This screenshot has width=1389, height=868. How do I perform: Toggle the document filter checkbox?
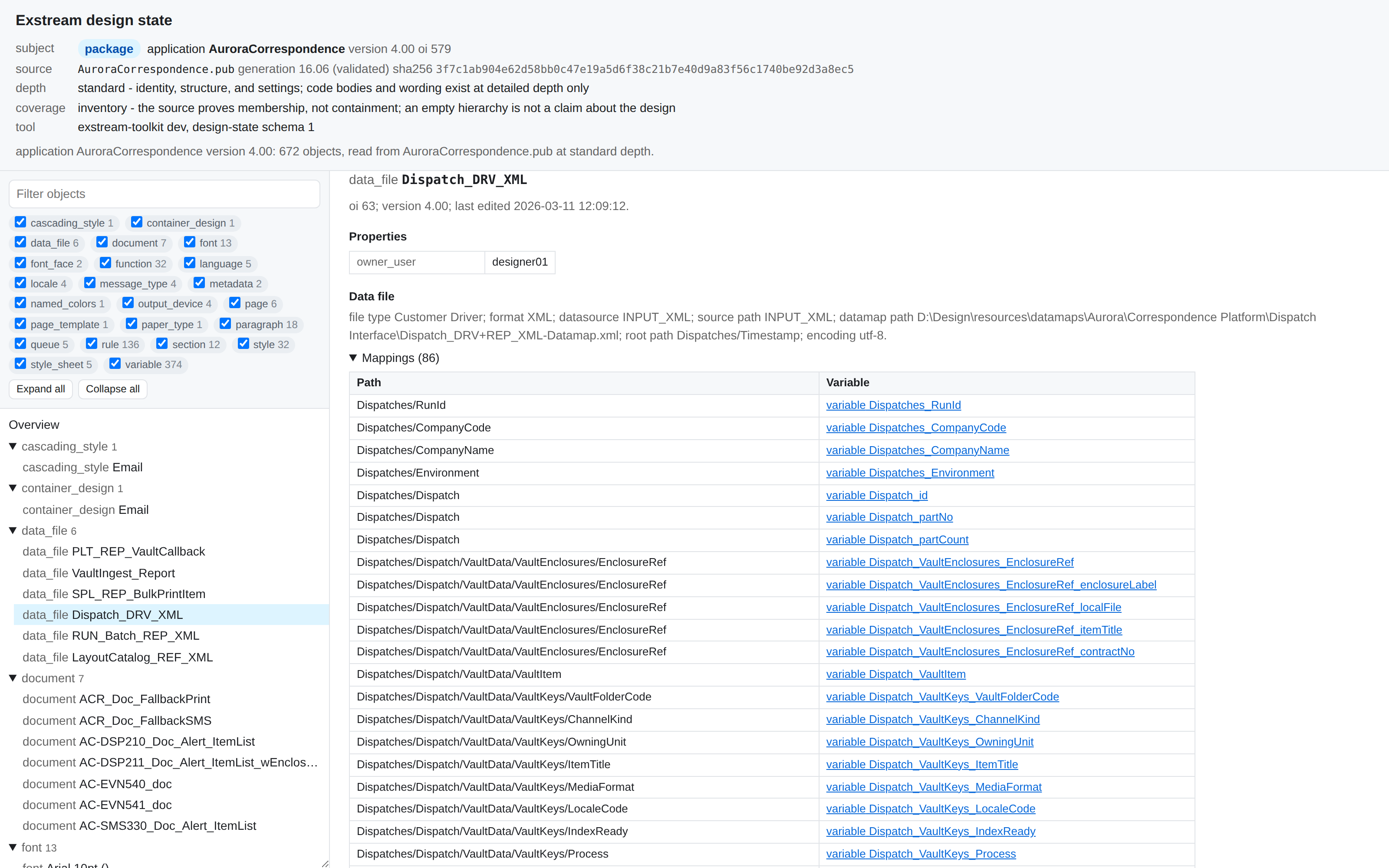pyautogui.click(x=102, y=242)
